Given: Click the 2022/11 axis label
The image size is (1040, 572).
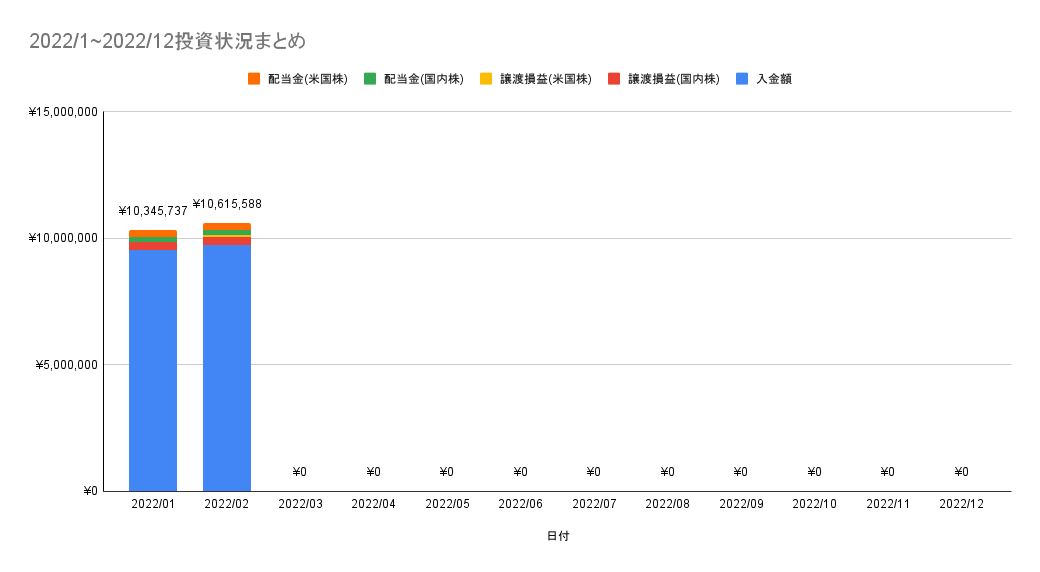Looking at the screenshot, I should click(x=888, y=504).
